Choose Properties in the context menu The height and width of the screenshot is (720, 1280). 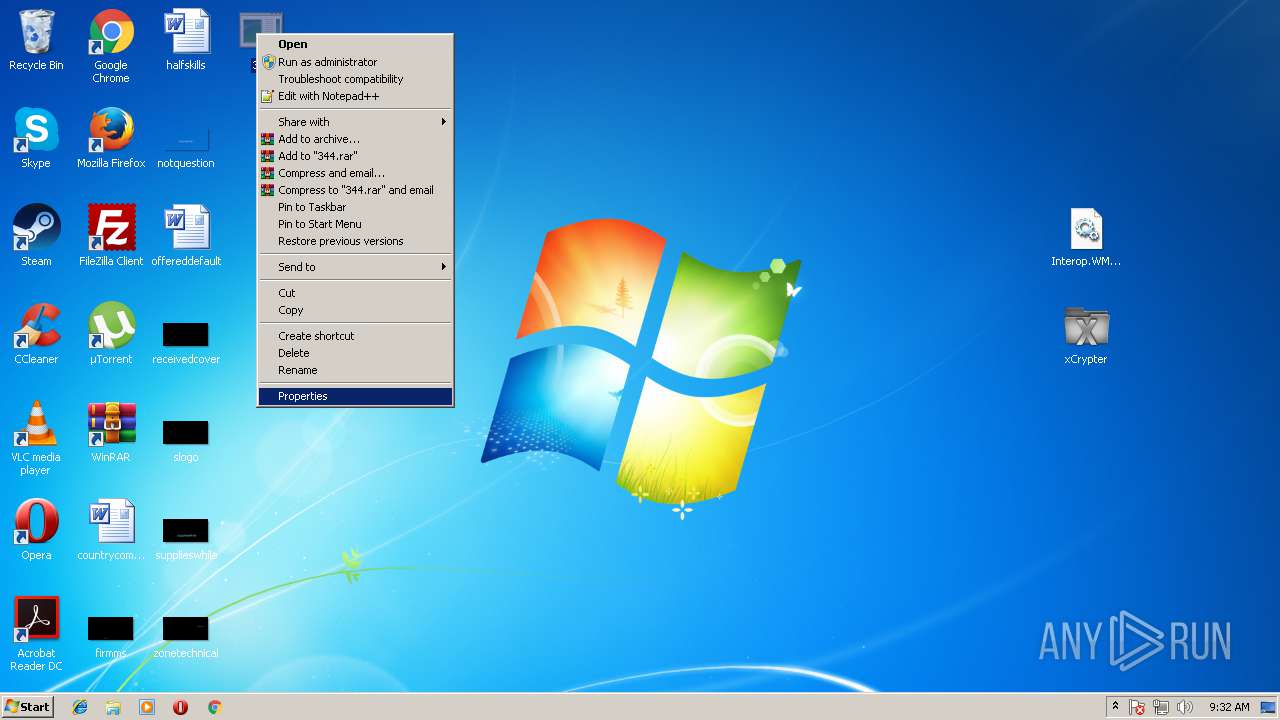pyautogui.click(x=355, y=396)
